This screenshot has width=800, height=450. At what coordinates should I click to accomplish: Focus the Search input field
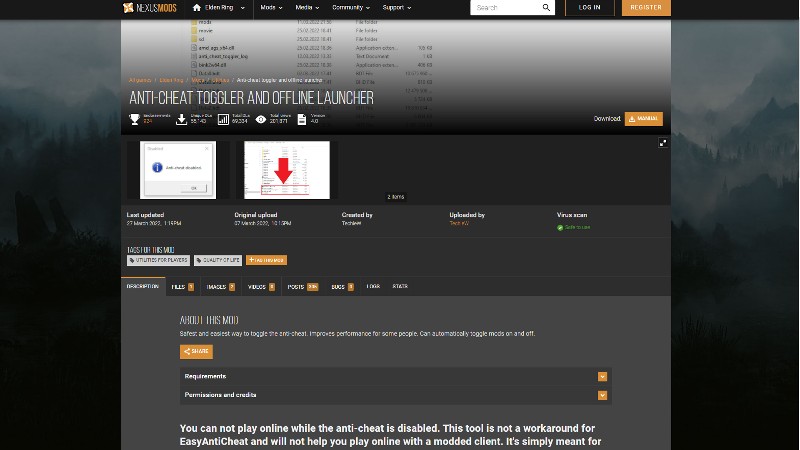506,8
